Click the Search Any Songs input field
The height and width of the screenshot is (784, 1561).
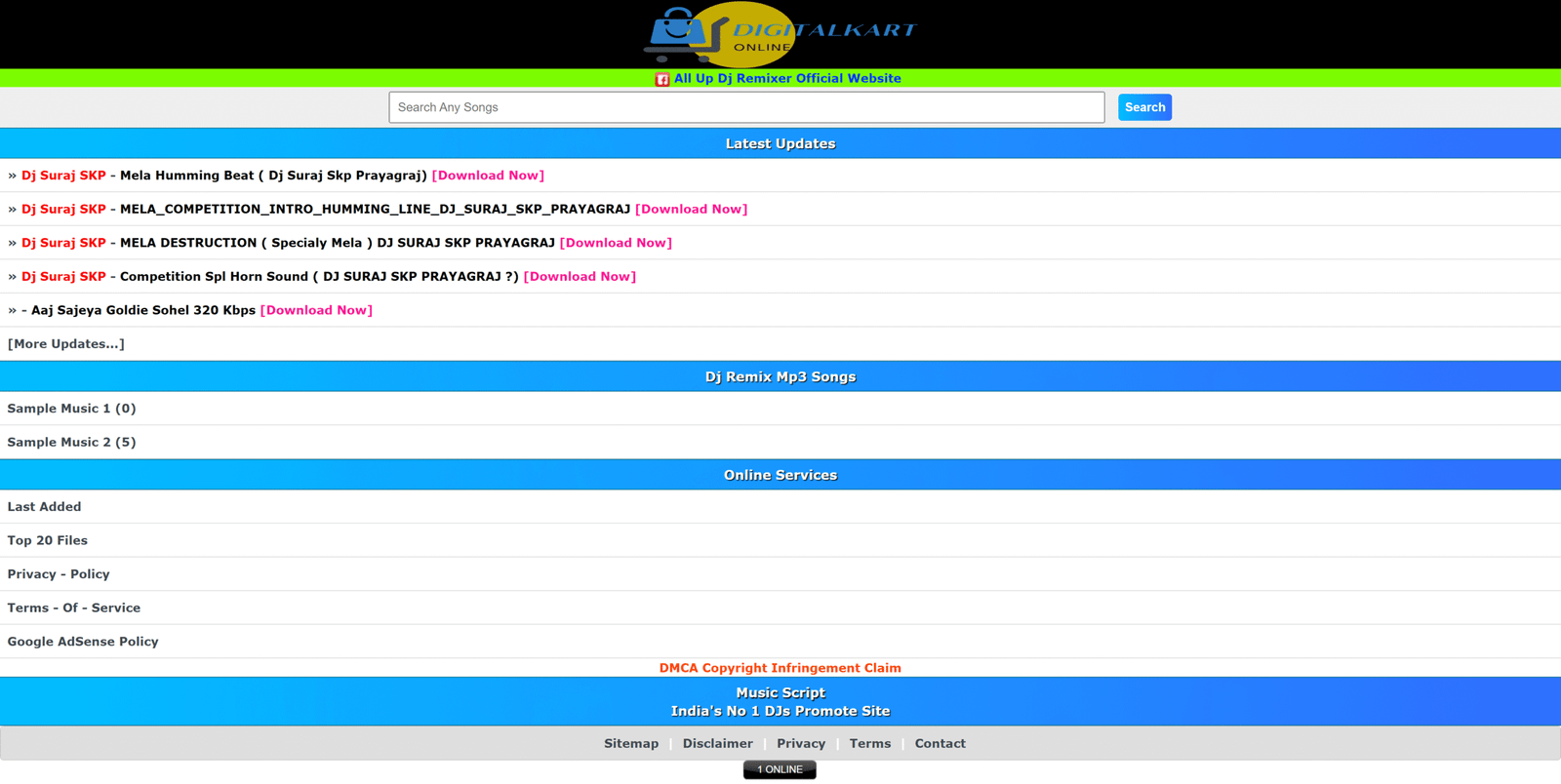[746, 107]
